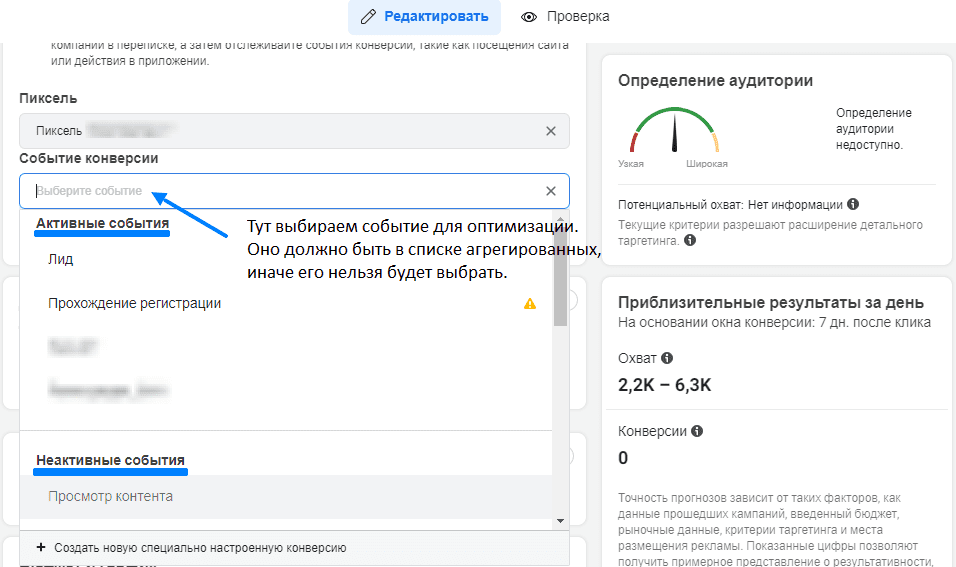
Task: Select the Лид event from the list
Action: point(61,259)
